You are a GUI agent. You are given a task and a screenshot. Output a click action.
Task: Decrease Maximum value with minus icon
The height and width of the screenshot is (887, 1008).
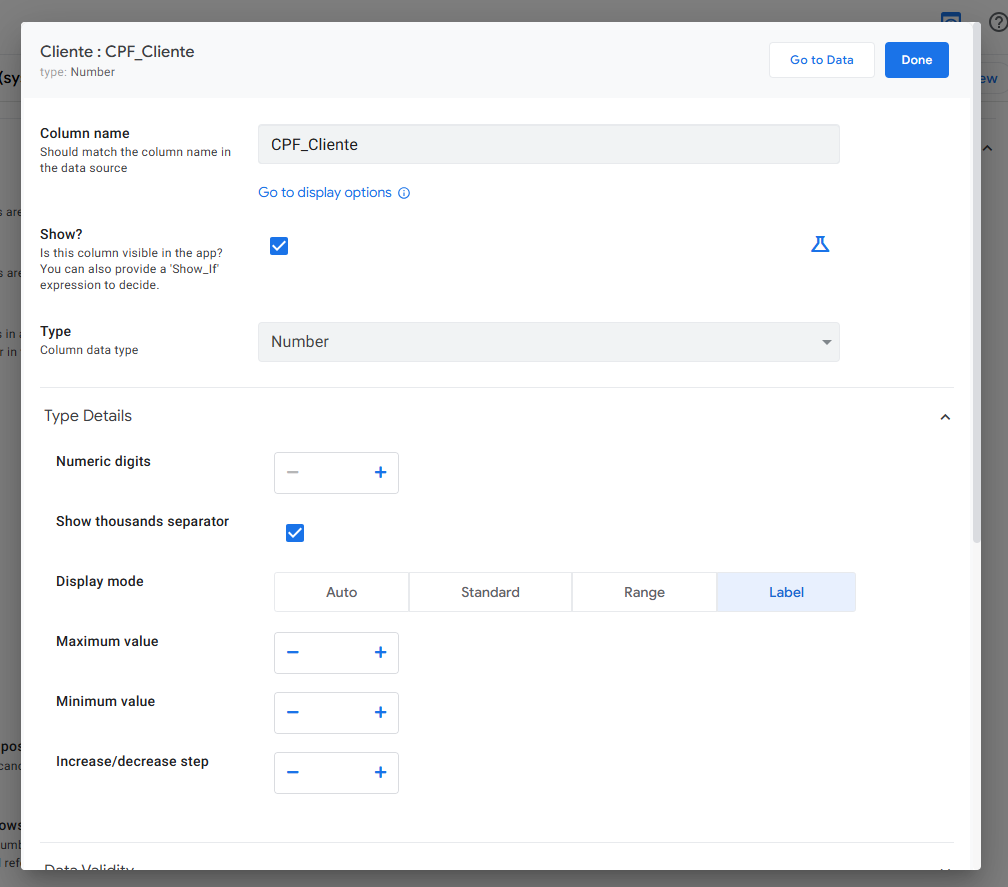pos(293,653)
